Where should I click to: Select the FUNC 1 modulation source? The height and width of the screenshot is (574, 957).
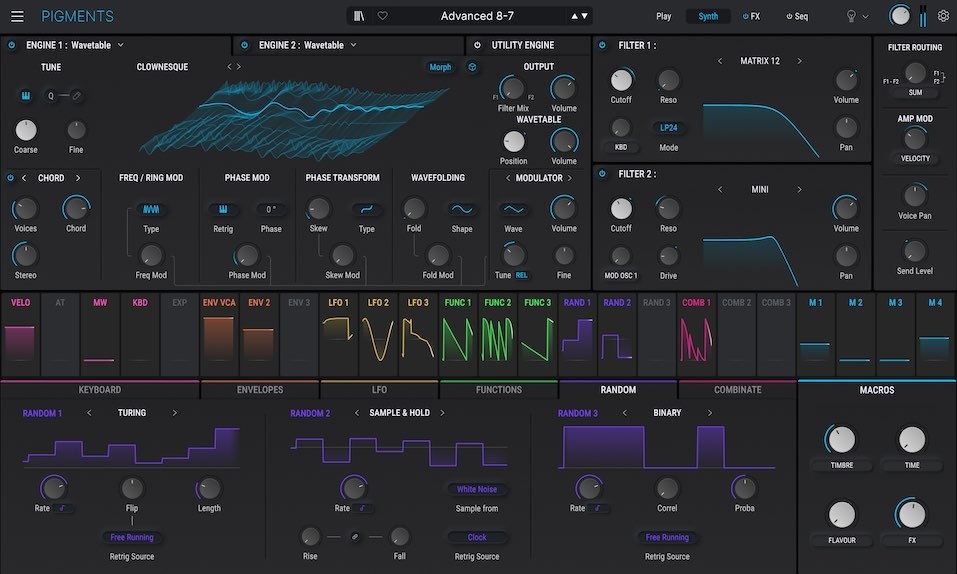pyautogui.click(x=458, y=334)
